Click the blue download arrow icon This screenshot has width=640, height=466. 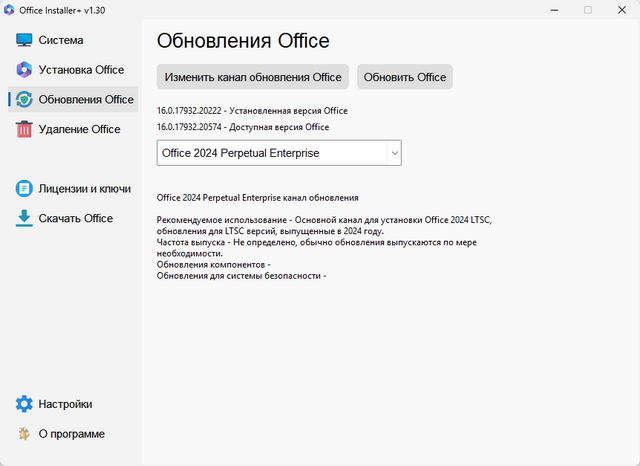tap(24, 218)
